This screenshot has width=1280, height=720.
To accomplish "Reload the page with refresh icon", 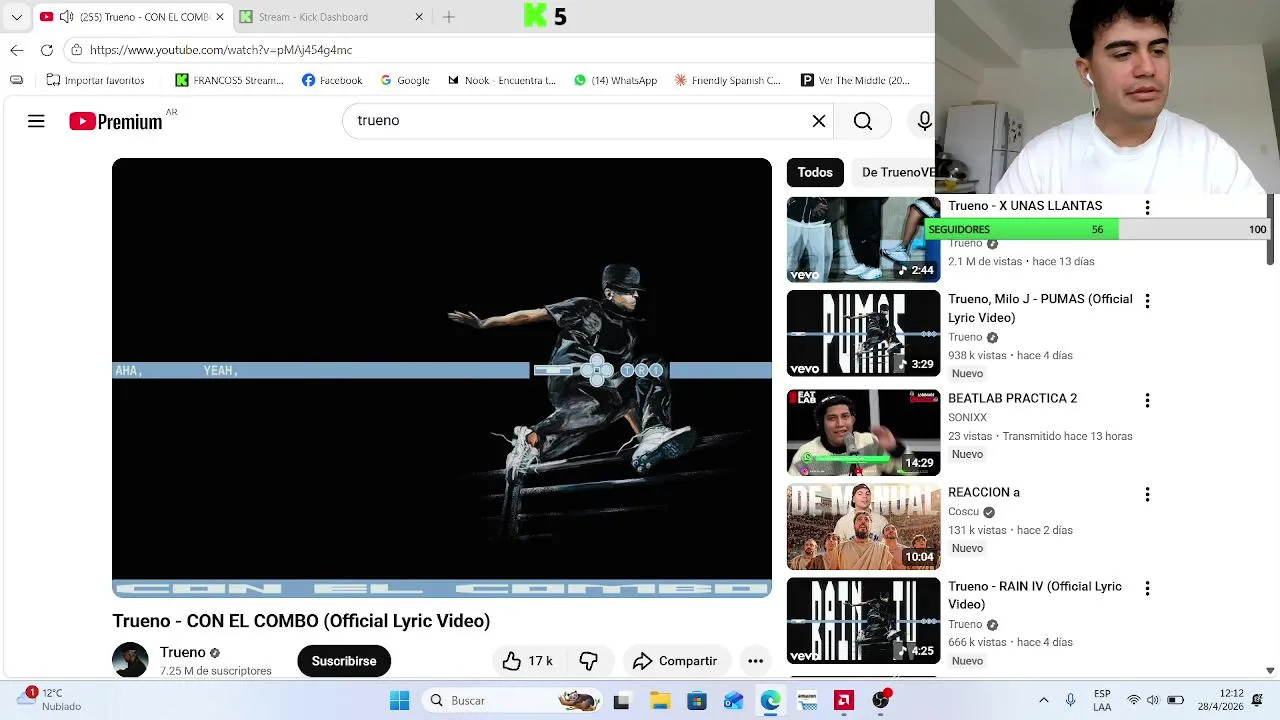I will (47, 50).
